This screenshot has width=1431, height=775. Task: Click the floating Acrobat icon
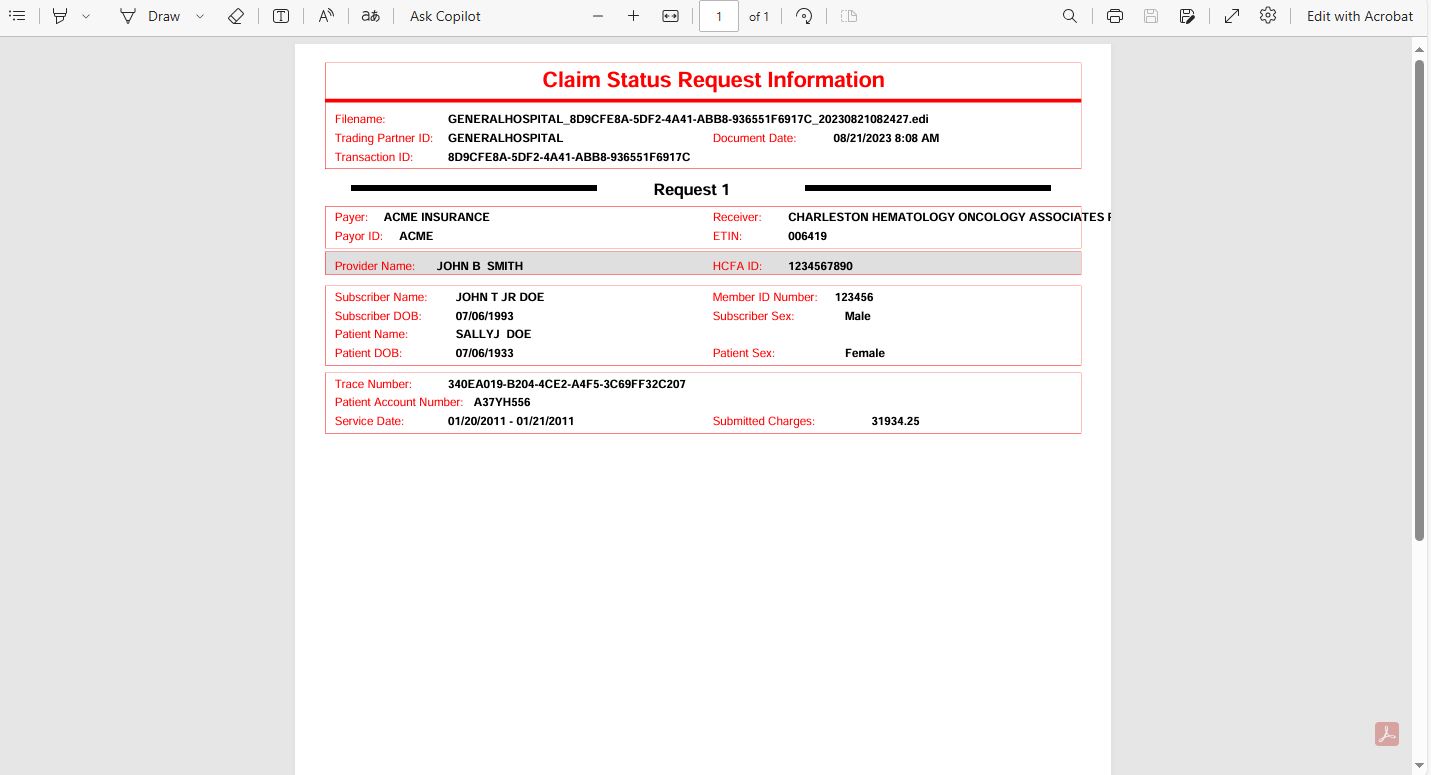point(1387,734)
